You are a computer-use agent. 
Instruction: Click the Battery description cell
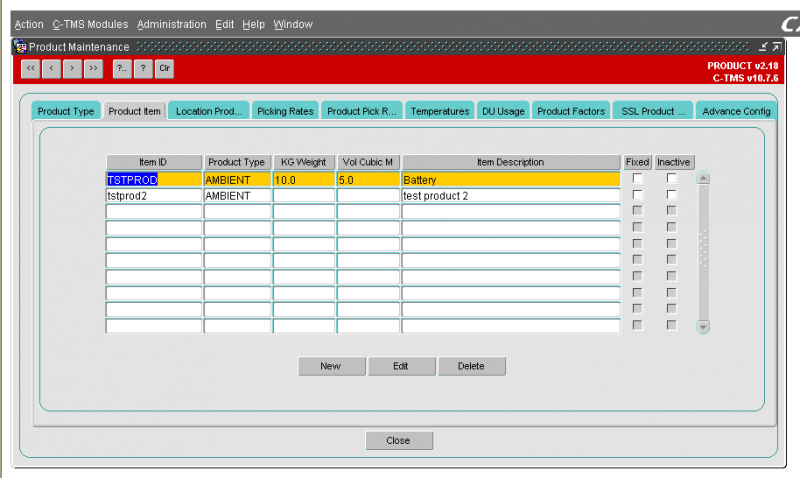tap(511, 180)
